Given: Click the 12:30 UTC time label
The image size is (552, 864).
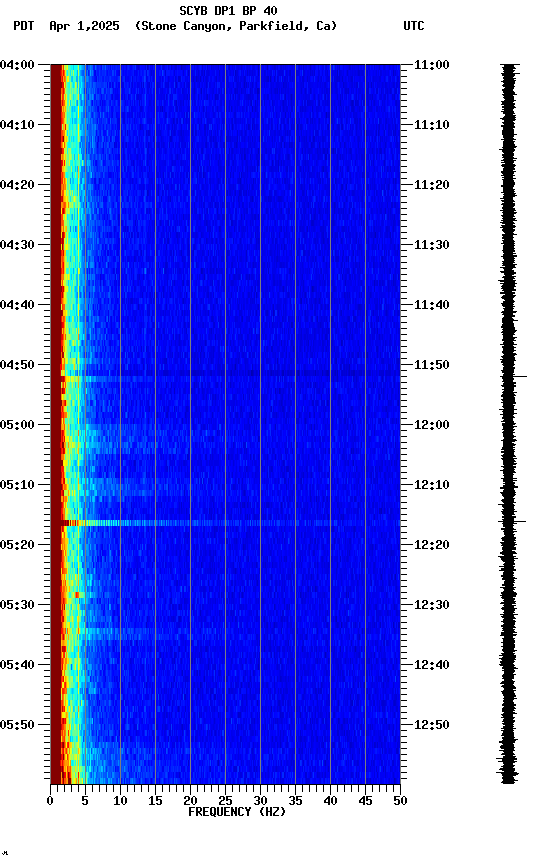Looking at the screenshot, I should (432, 605).
